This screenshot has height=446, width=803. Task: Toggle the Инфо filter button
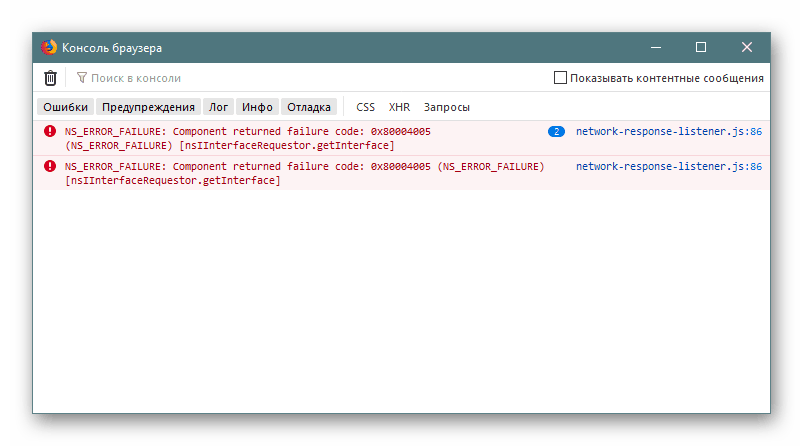point(257,107)
